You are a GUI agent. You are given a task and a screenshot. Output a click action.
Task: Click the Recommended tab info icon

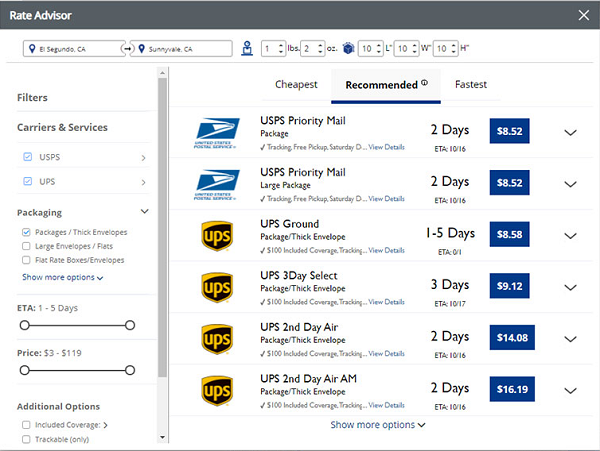tap(424, 82)
